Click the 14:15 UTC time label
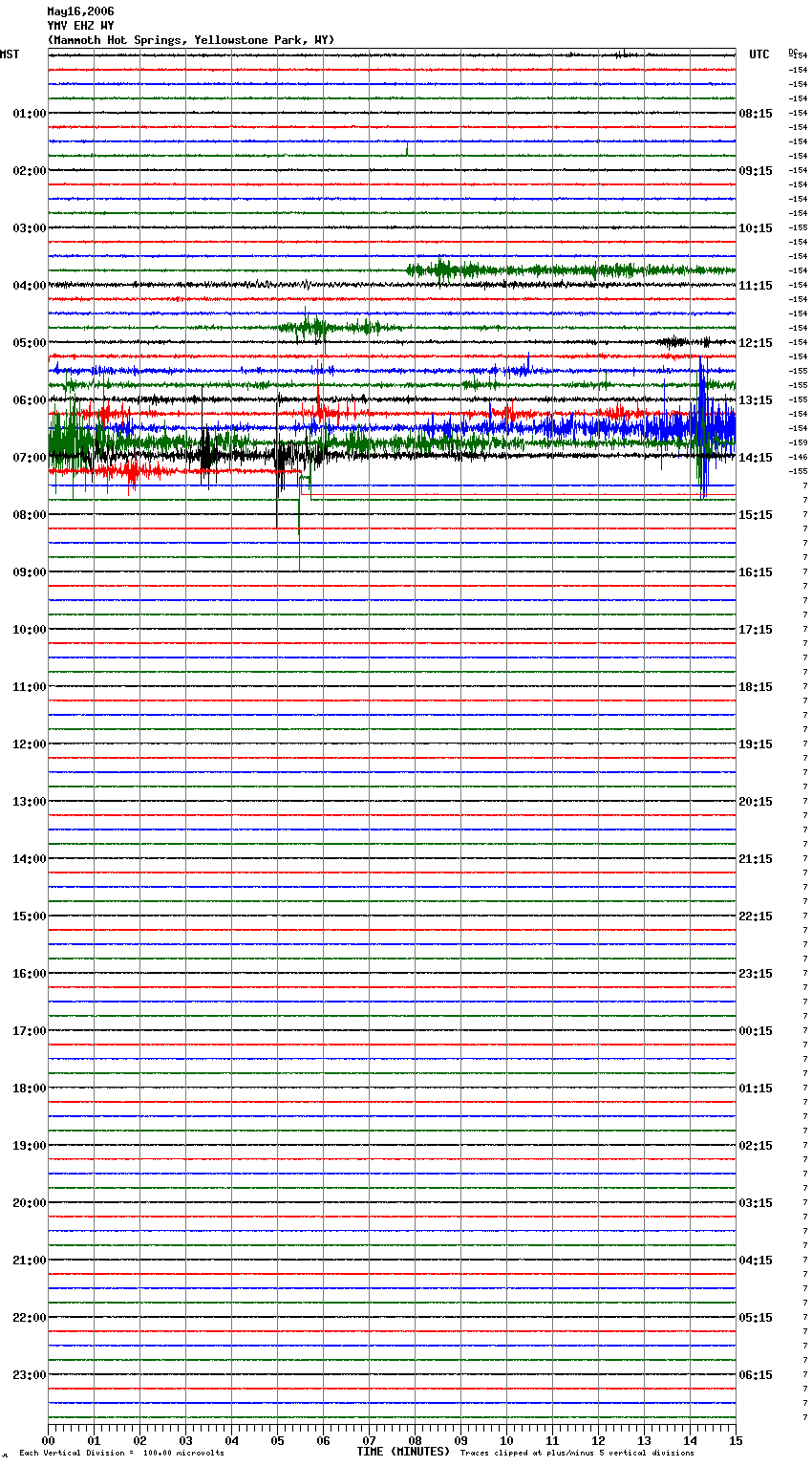Screen dimensions: 812x1466 [x=756, y=458]
